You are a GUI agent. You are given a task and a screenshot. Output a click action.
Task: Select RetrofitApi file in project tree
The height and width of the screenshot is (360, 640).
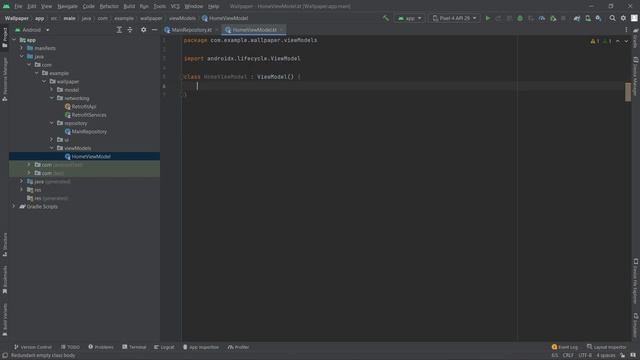coord(84,107)
